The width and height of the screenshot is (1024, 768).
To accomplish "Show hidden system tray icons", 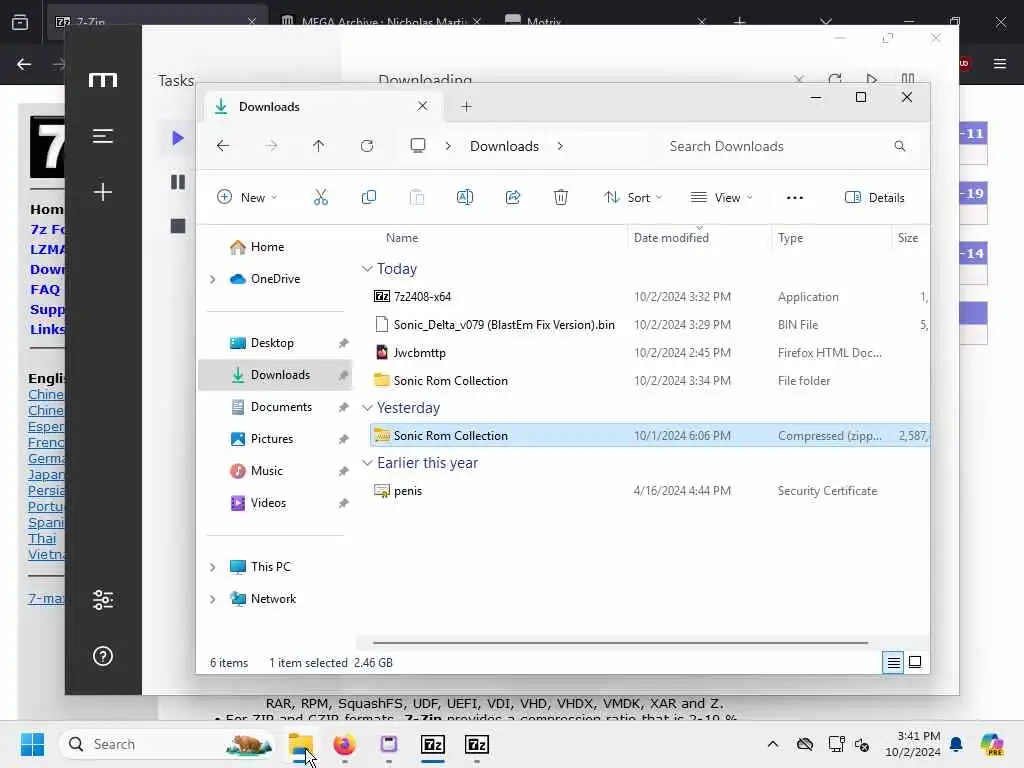I will [773, 744].
